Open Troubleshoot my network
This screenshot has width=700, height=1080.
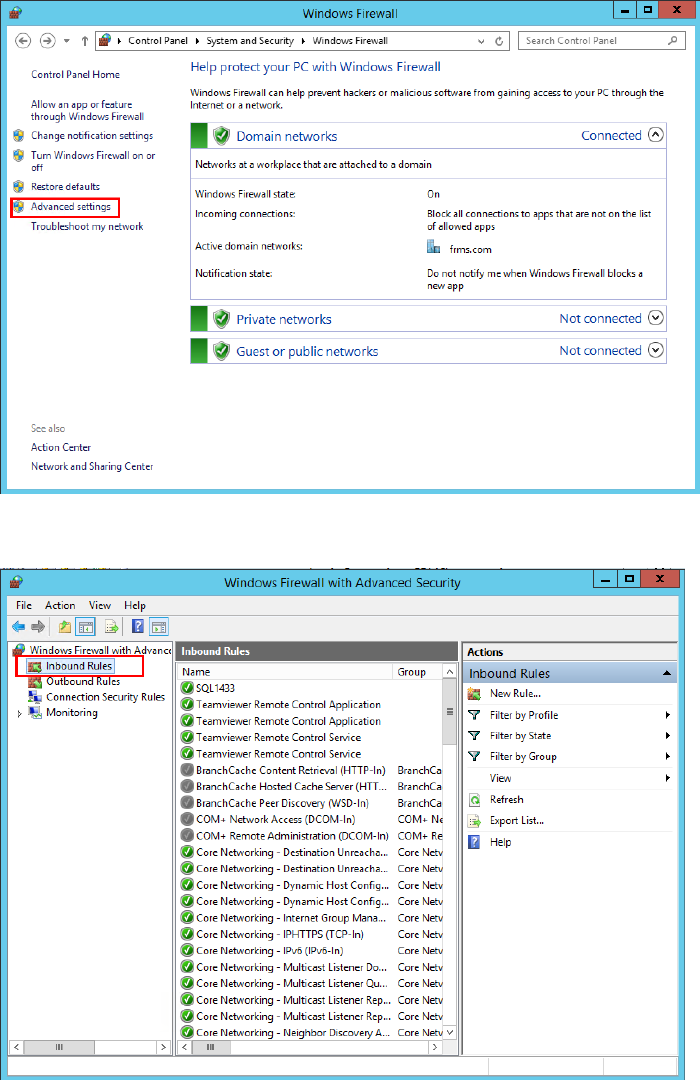(87, 227)
